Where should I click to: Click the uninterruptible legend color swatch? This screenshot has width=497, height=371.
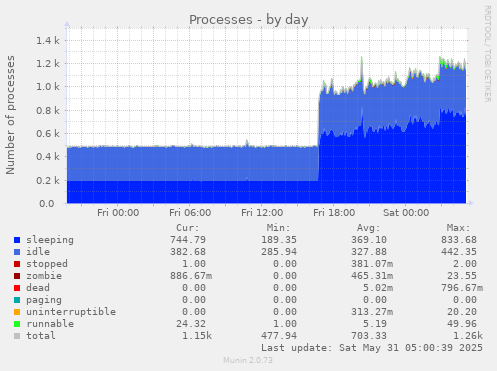click(x=17, y=312)
